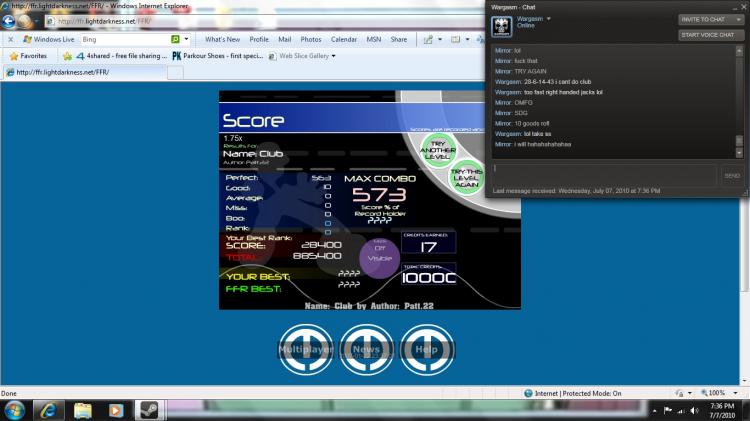Click Try Another Level green button

[438, 150]
